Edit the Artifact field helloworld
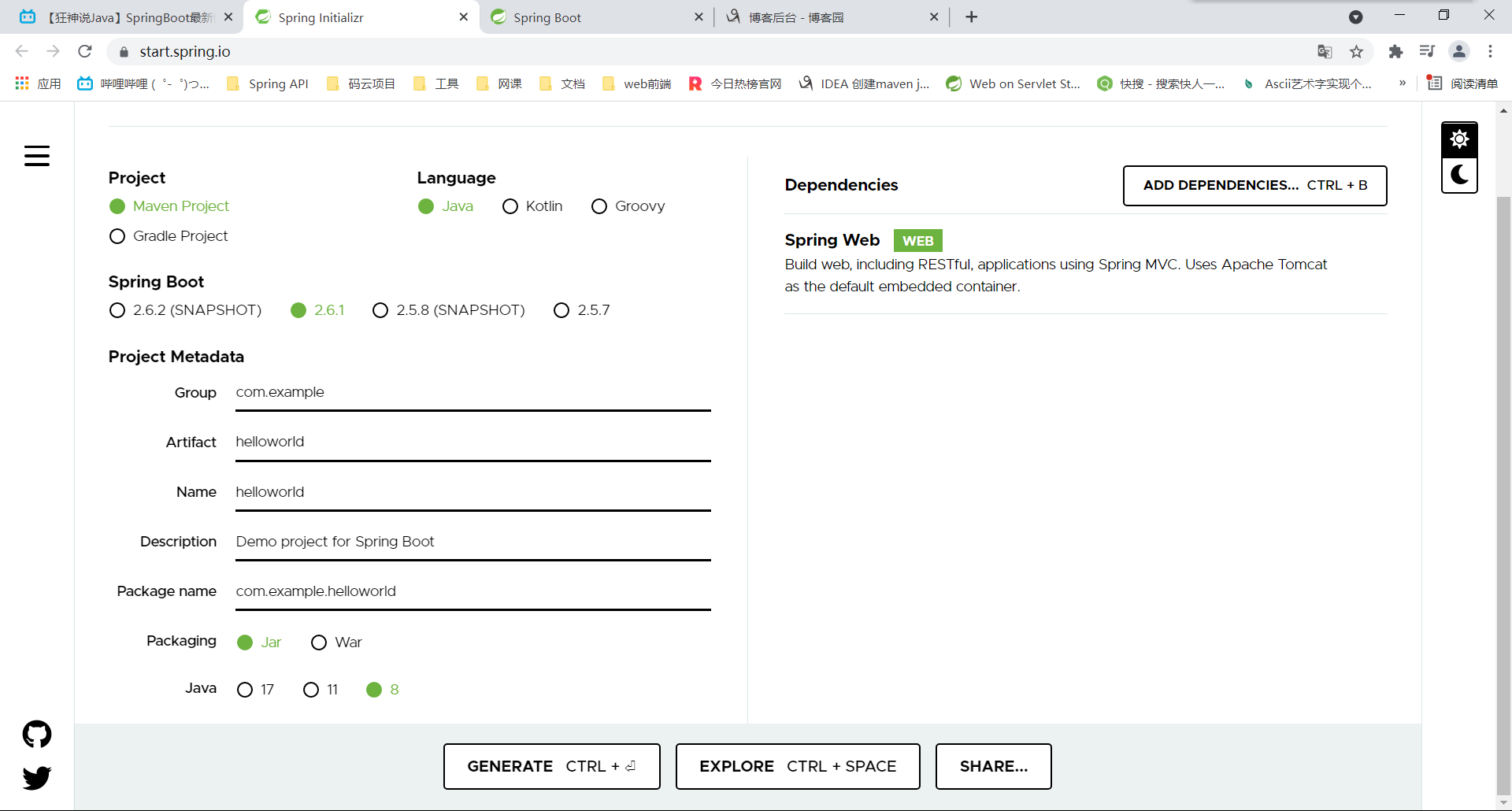1512x811 pixels. 473,443
